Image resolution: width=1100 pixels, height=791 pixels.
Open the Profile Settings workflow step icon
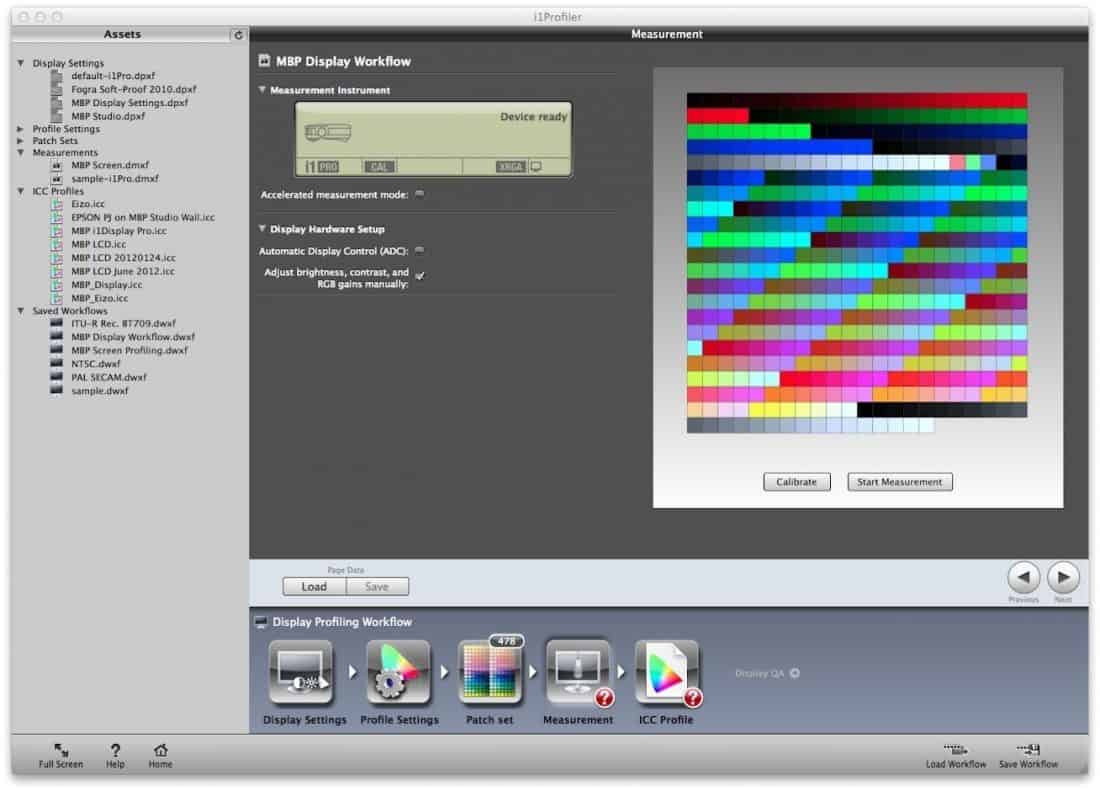[398, 673]
